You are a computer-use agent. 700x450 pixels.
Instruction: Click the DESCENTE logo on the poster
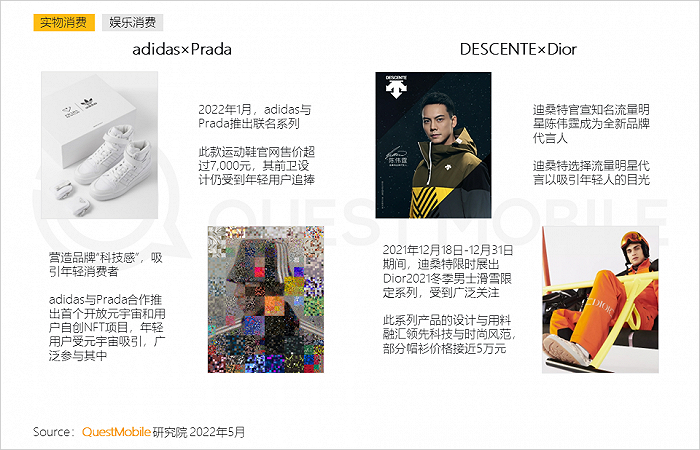396,87
